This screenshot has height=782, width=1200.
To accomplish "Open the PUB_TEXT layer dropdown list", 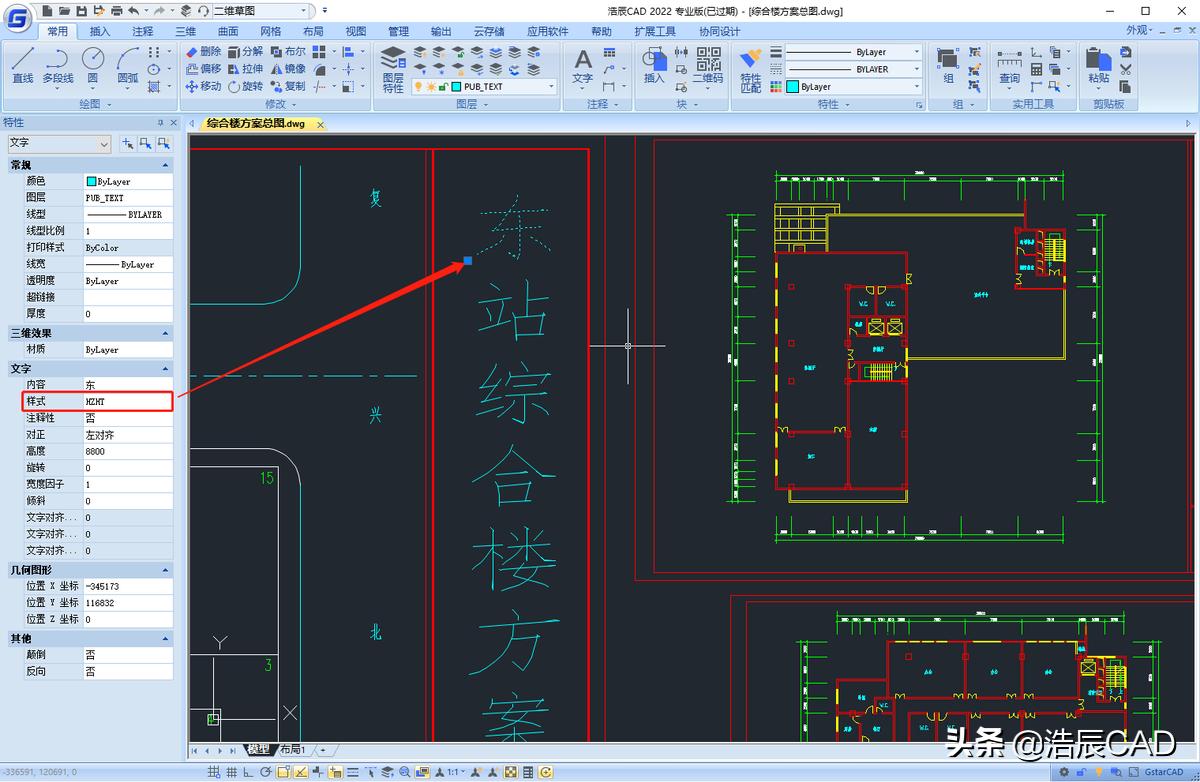I will pyautogui.click(x=551, y=86).
